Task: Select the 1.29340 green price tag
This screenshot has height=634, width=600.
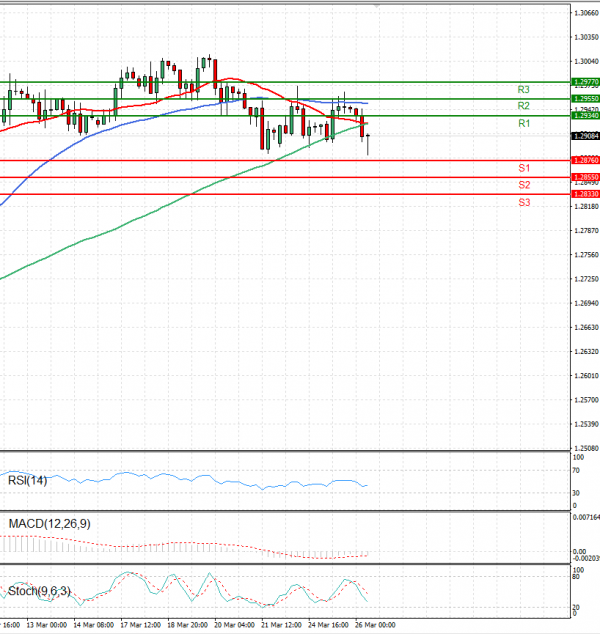Action: point(586,116)
